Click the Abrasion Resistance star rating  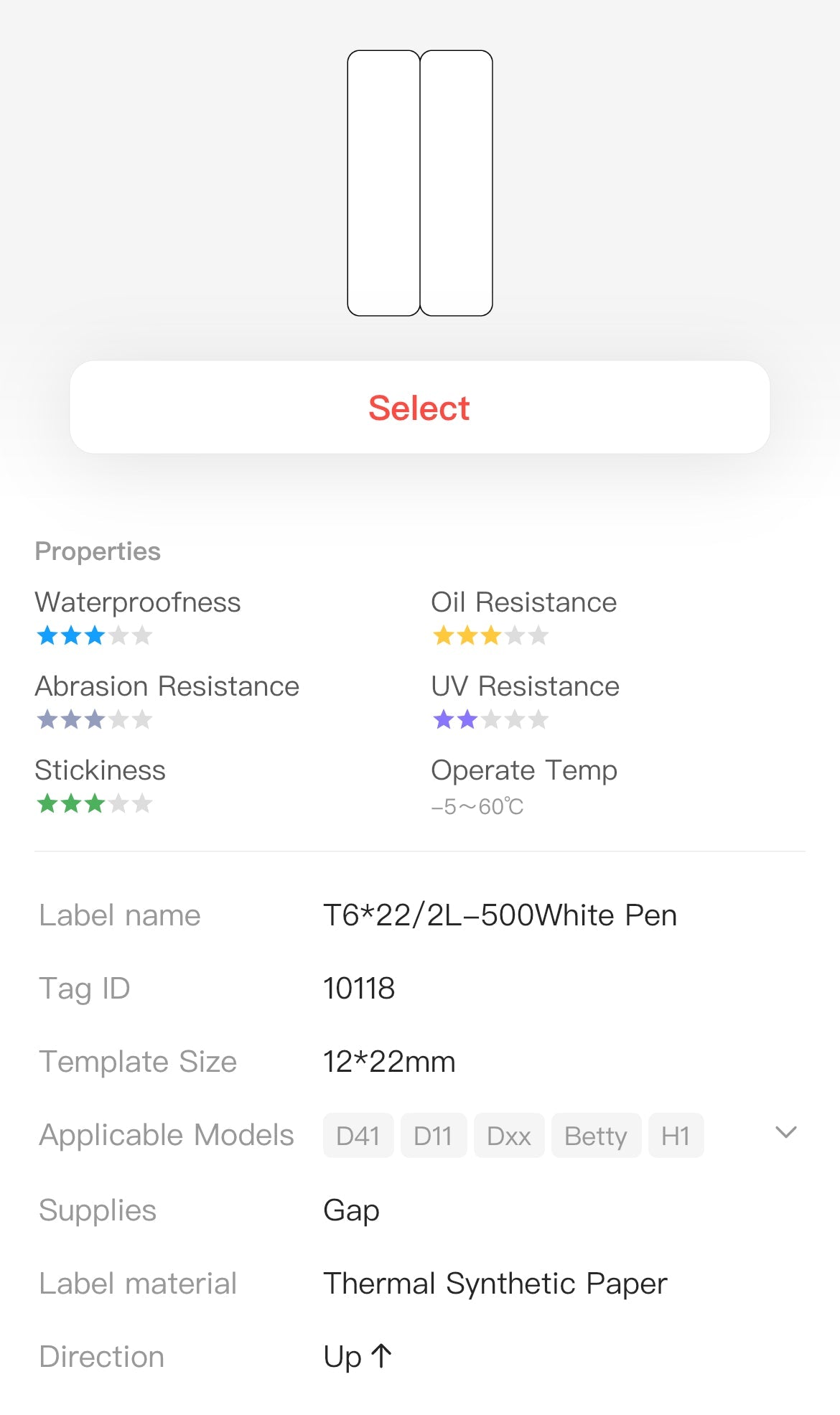[94, 719]
